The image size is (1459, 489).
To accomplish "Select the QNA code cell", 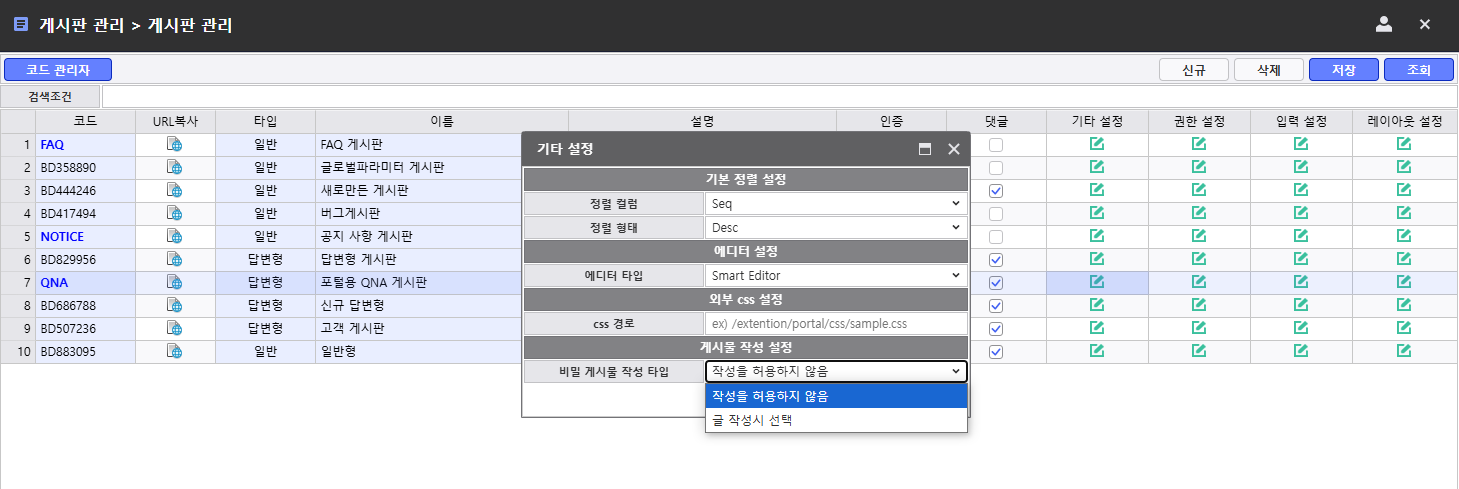I will pos(85,282).
